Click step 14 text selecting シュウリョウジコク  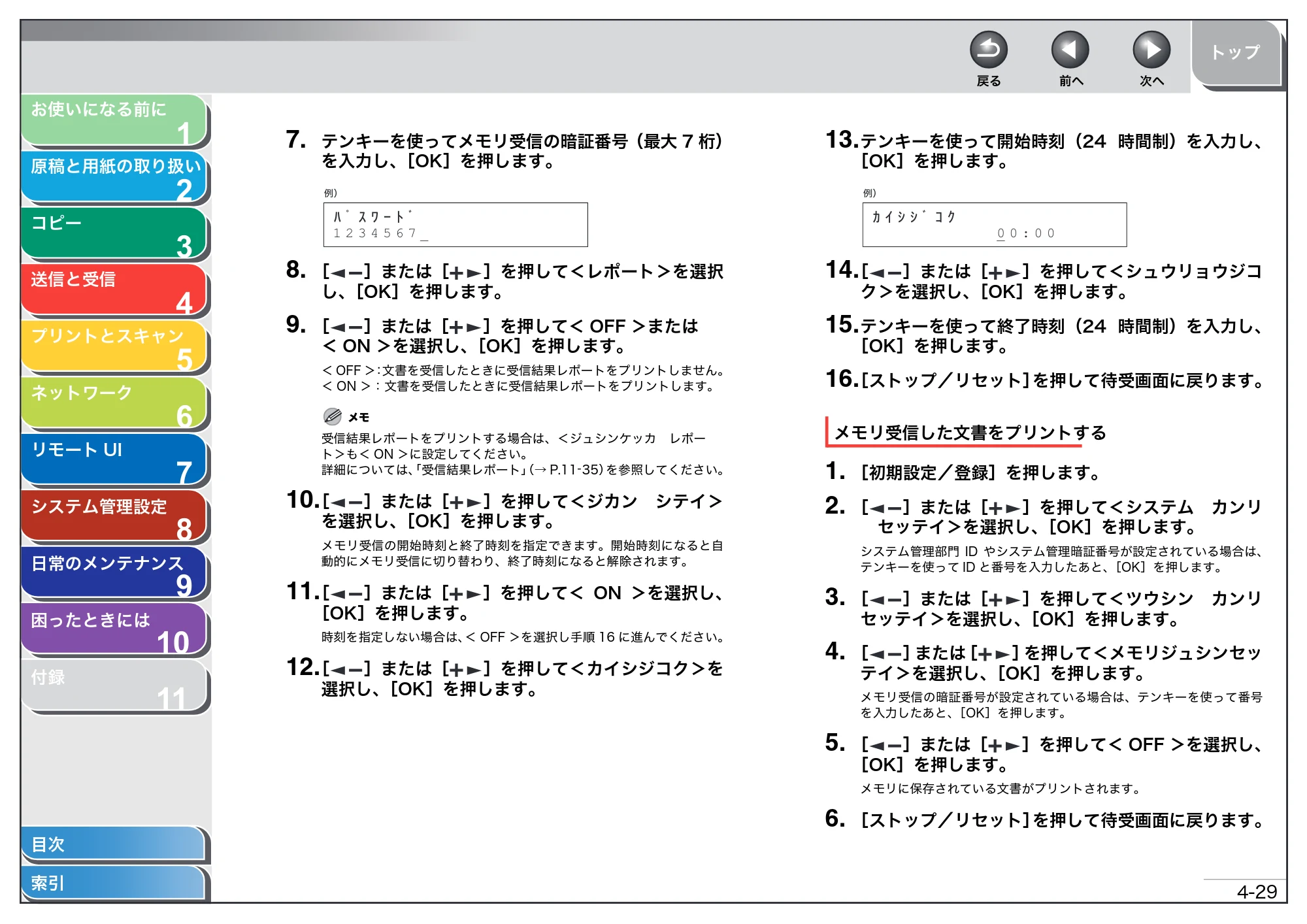(1061, 281)
